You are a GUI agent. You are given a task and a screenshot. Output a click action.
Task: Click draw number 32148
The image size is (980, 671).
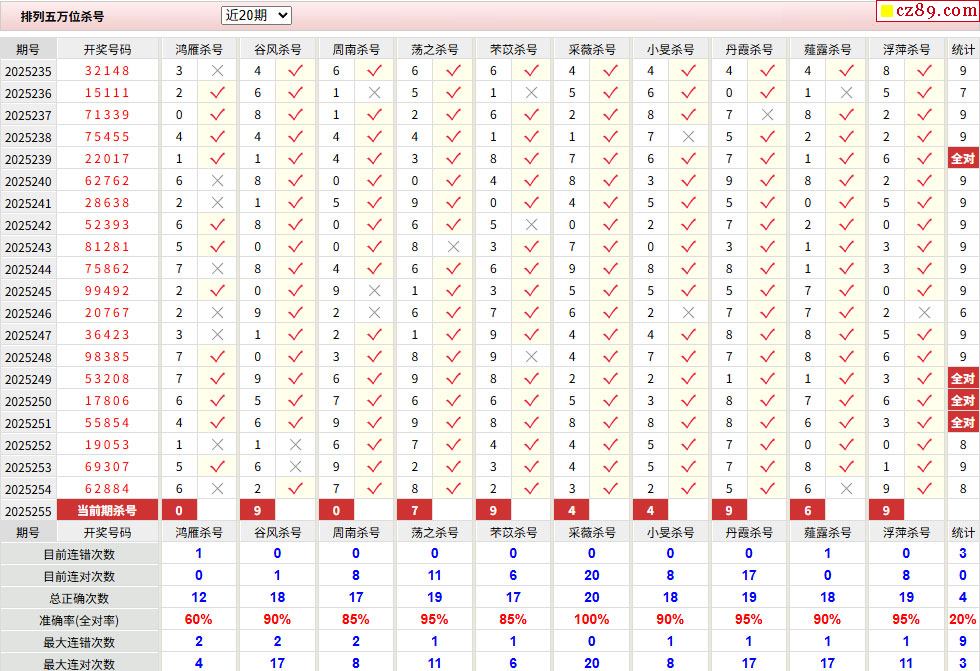(x=108, y=71)
